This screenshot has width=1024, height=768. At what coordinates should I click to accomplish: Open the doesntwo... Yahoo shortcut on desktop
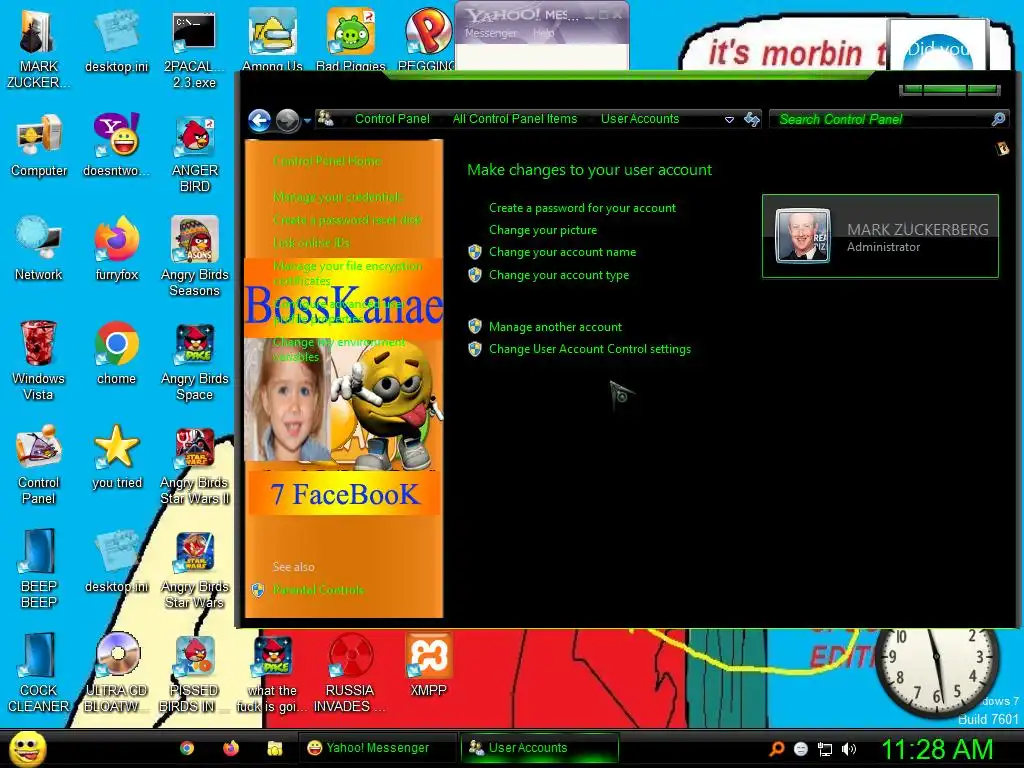116,145
